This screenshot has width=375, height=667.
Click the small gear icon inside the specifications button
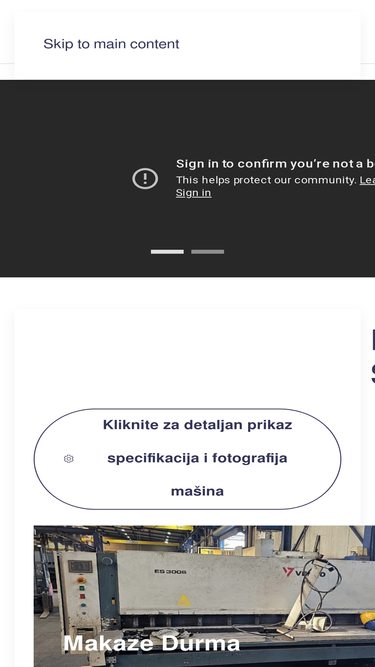tap(68, 459)
